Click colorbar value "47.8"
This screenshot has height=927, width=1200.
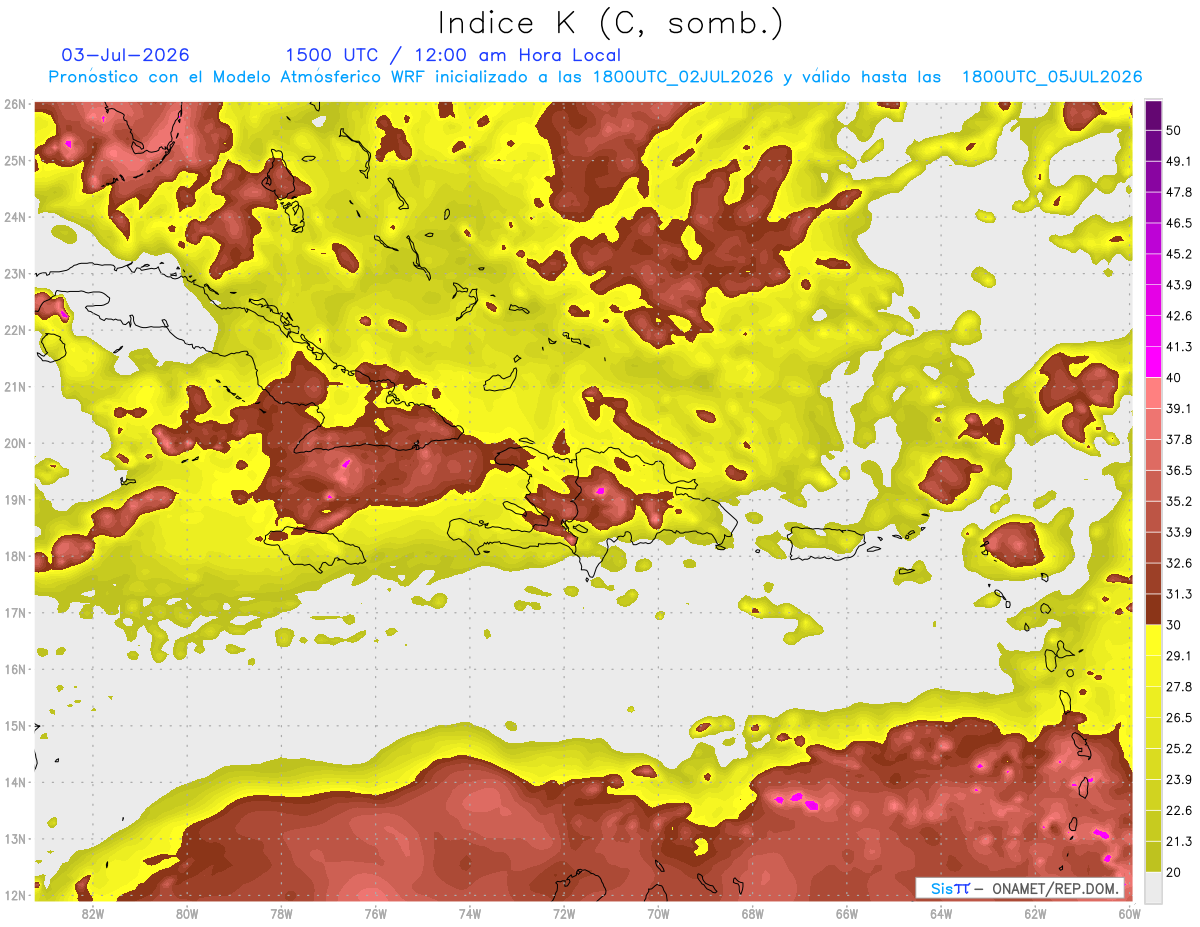(1178, 192)
